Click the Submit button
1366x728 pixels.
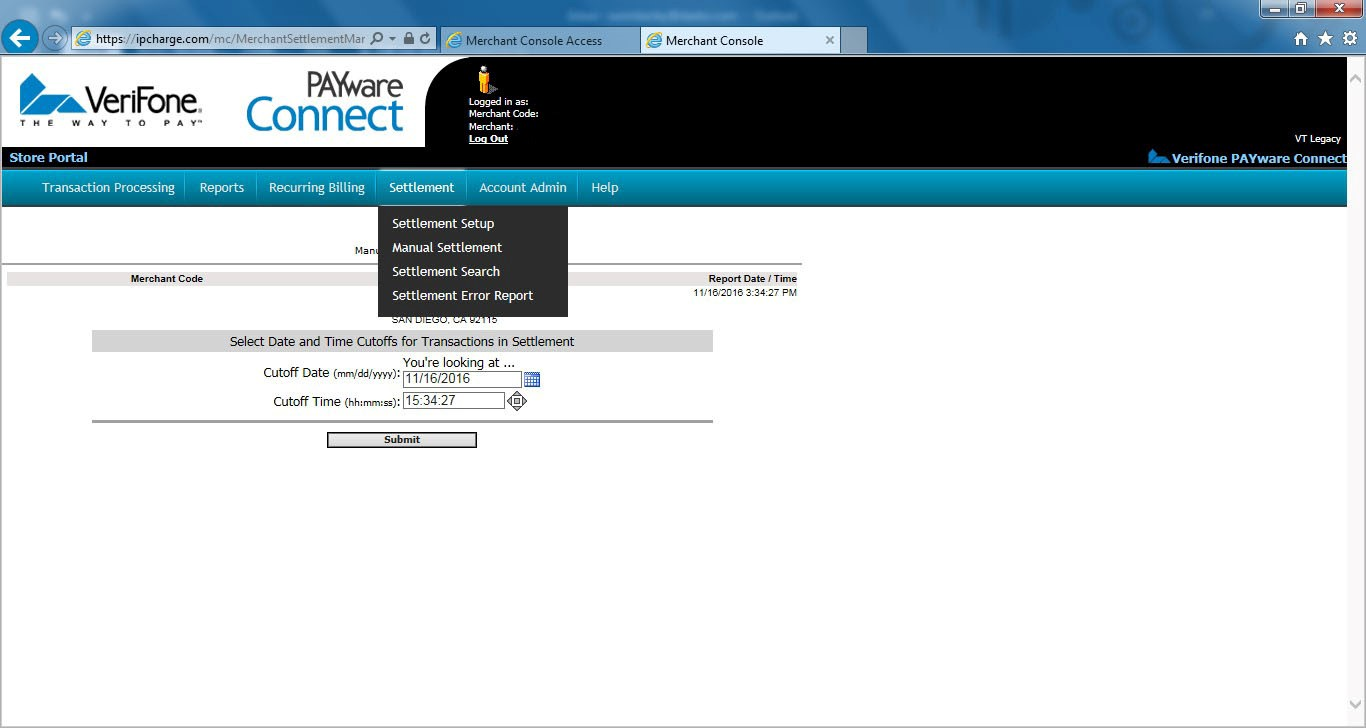(x=402, y=440)
